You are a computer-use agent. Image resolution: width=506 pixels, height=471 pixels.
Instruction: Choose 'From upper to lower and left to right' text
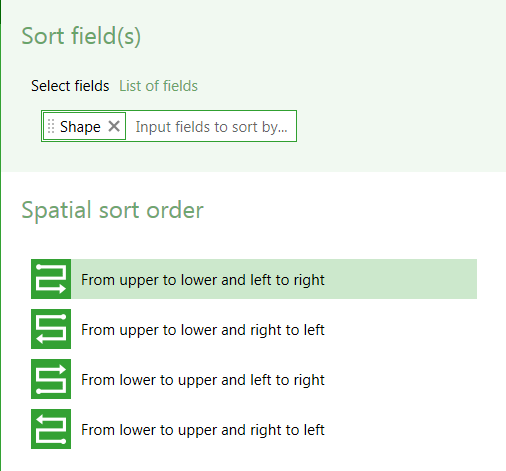(x=203, y=280)
